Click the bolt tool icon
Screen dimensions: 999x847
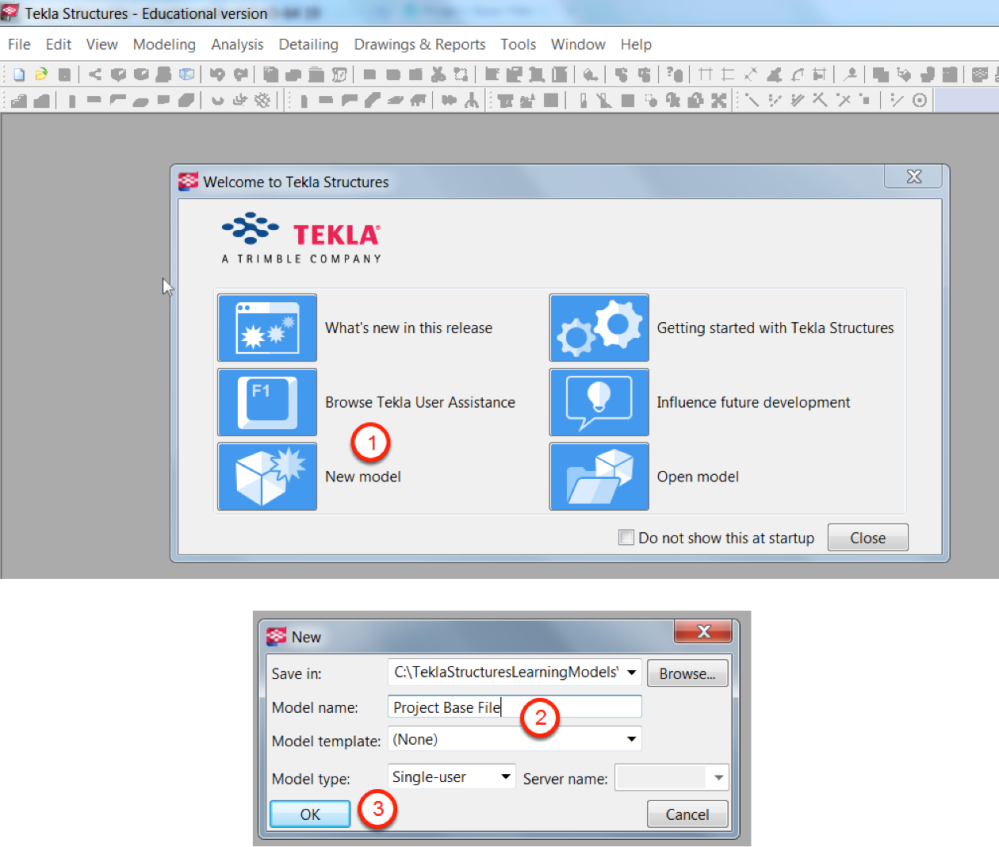449,100
